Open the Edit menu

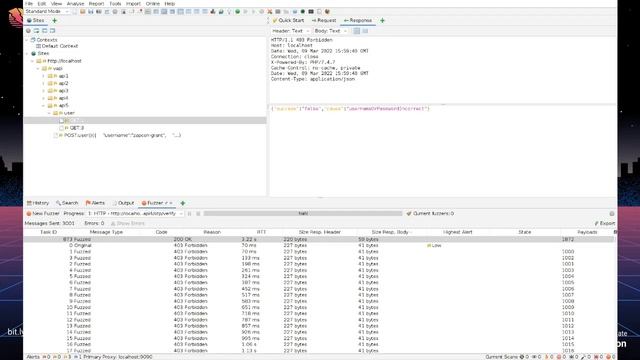pyautogui.click(x=42, y=4)
